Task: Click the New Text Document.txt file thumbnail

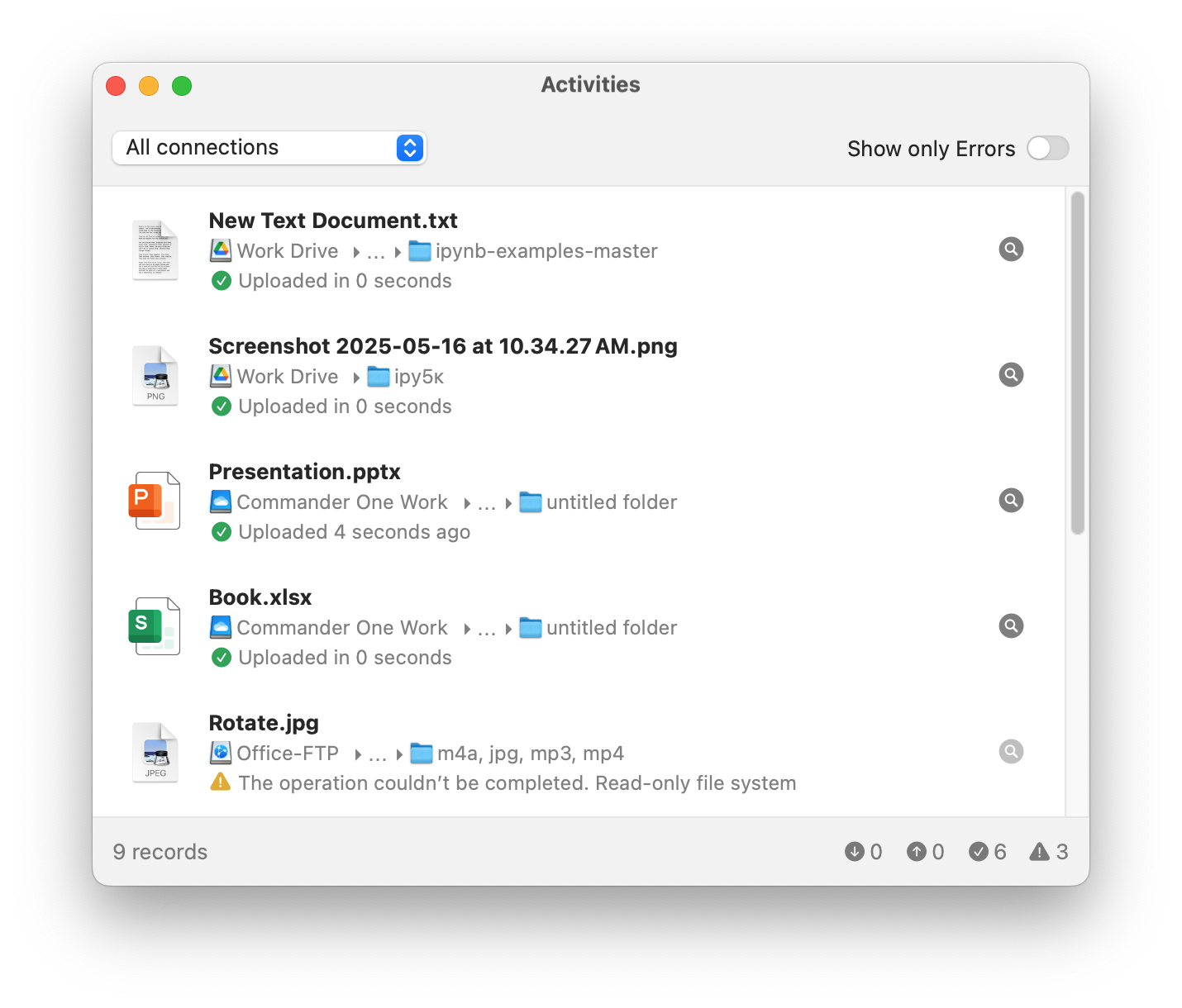Action: [x=155, y=250]
